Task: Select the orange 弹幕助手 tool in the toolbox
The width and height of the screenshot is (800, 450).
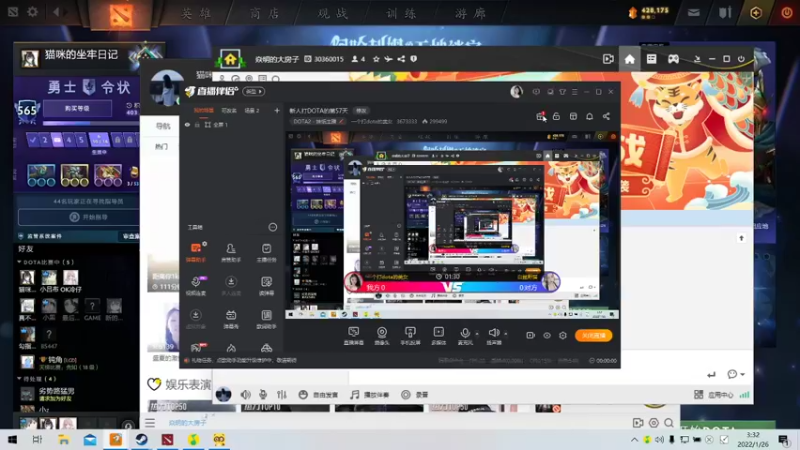Action: point(196,252)
